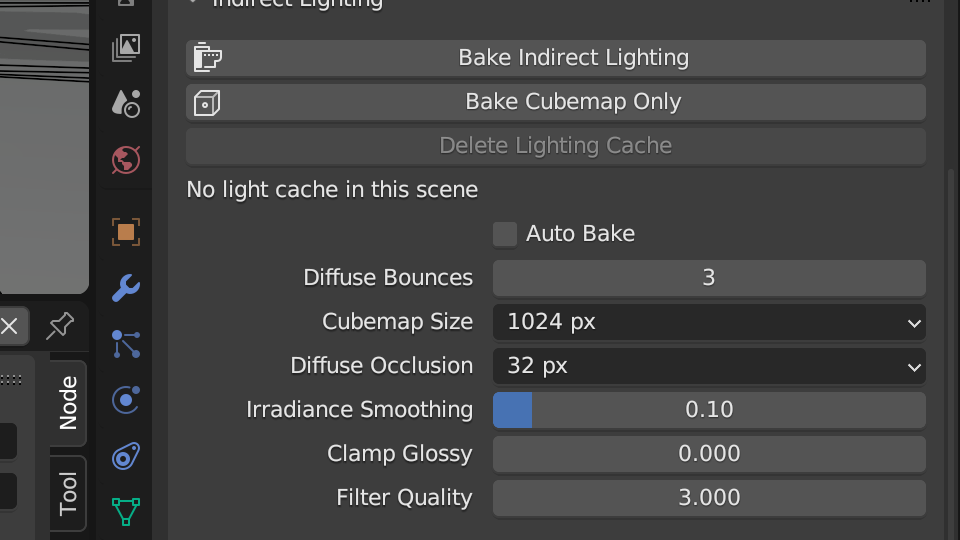Open the Particles properties tab
Viewport: 960px width, 540px height.
126,344
